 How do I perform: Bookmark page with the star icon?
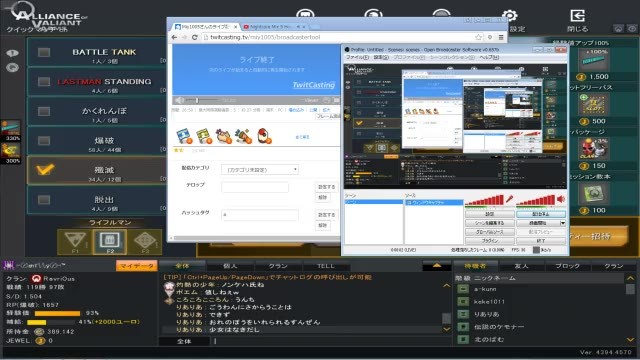pos(478,37)
